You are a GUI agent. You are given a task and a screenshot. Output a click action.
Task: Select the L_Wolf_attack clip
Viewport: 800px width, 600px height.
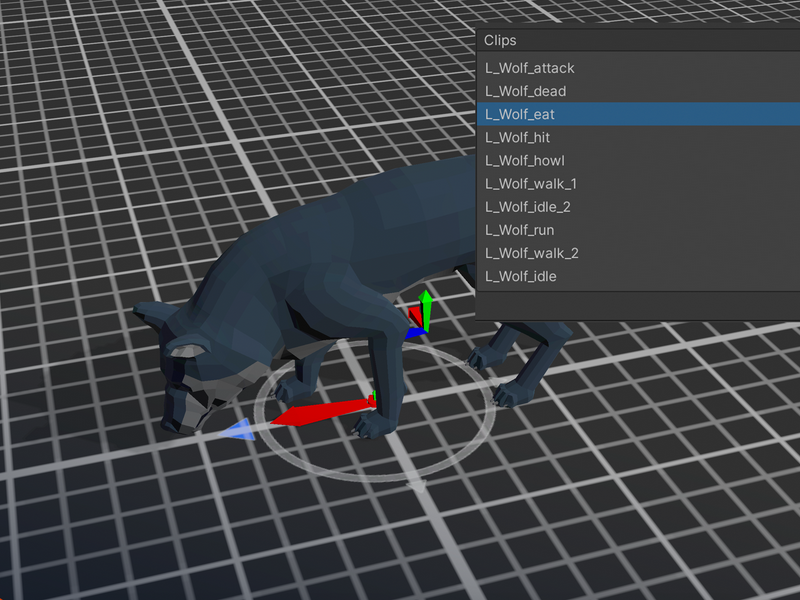tap(638, 68)
